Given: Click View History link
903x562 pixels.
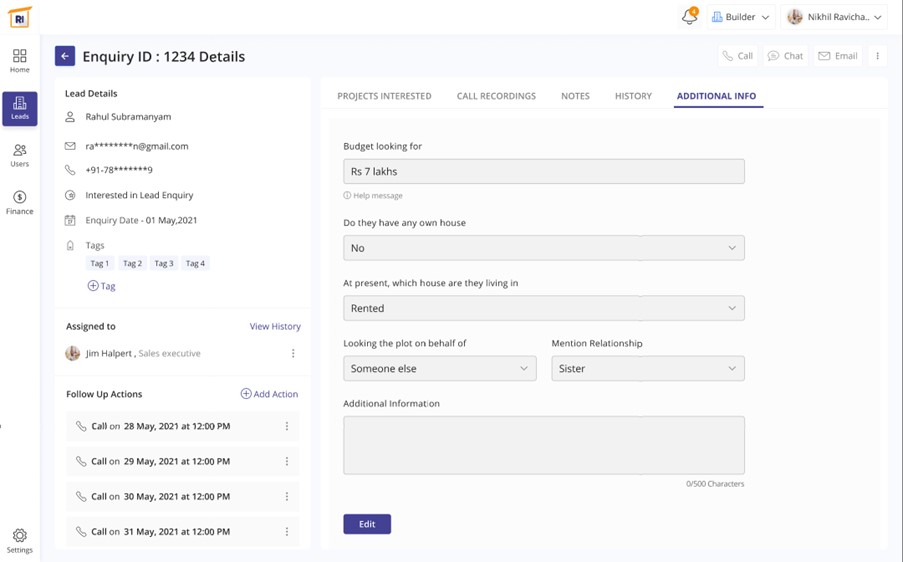Looking at the screenshot, I should pos(275,326).
